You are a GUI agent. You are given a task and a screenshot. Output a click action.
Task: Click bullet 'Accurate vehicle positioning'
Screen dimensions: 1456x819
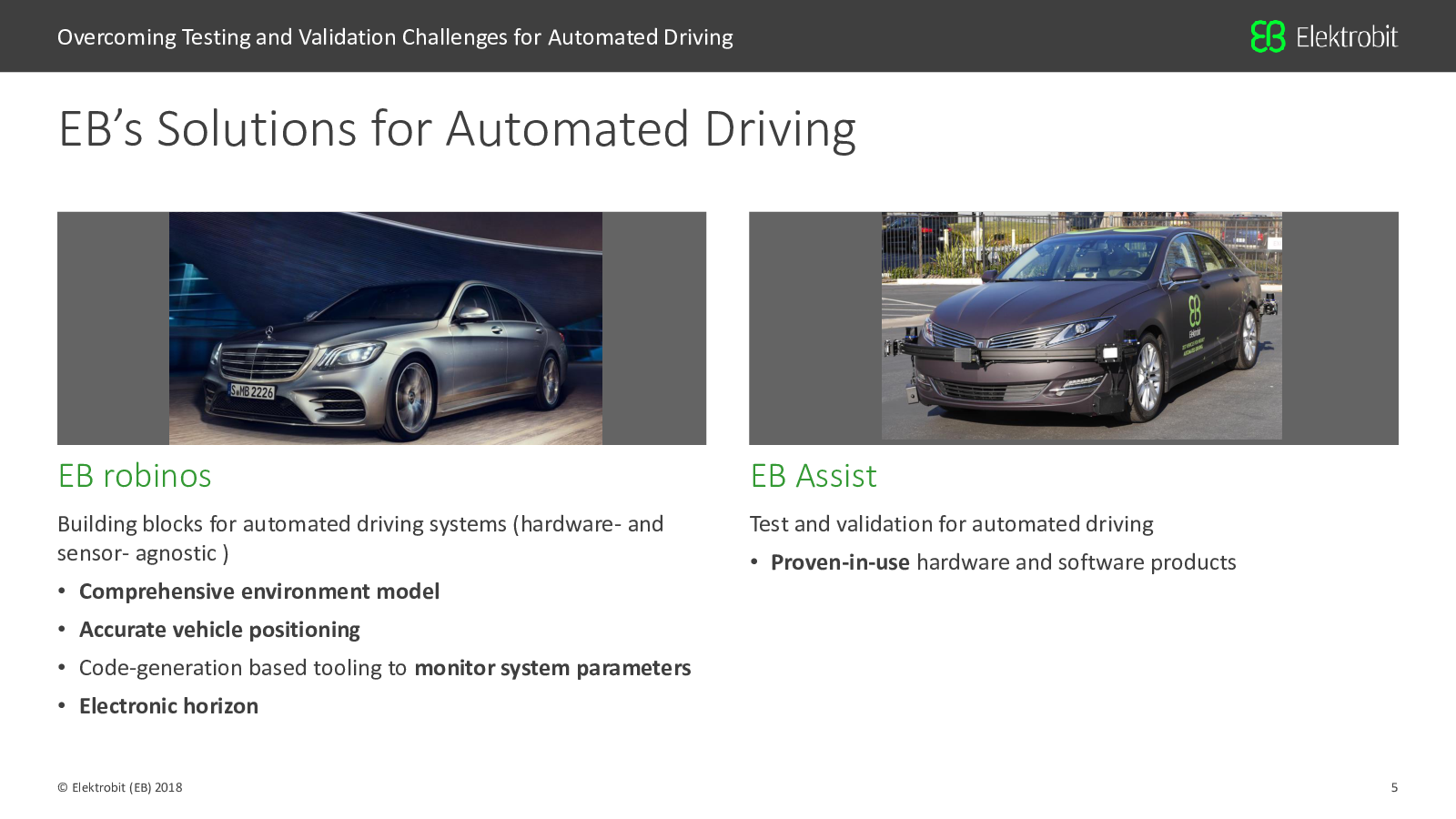pyautogui.click(x=219, y=630)
